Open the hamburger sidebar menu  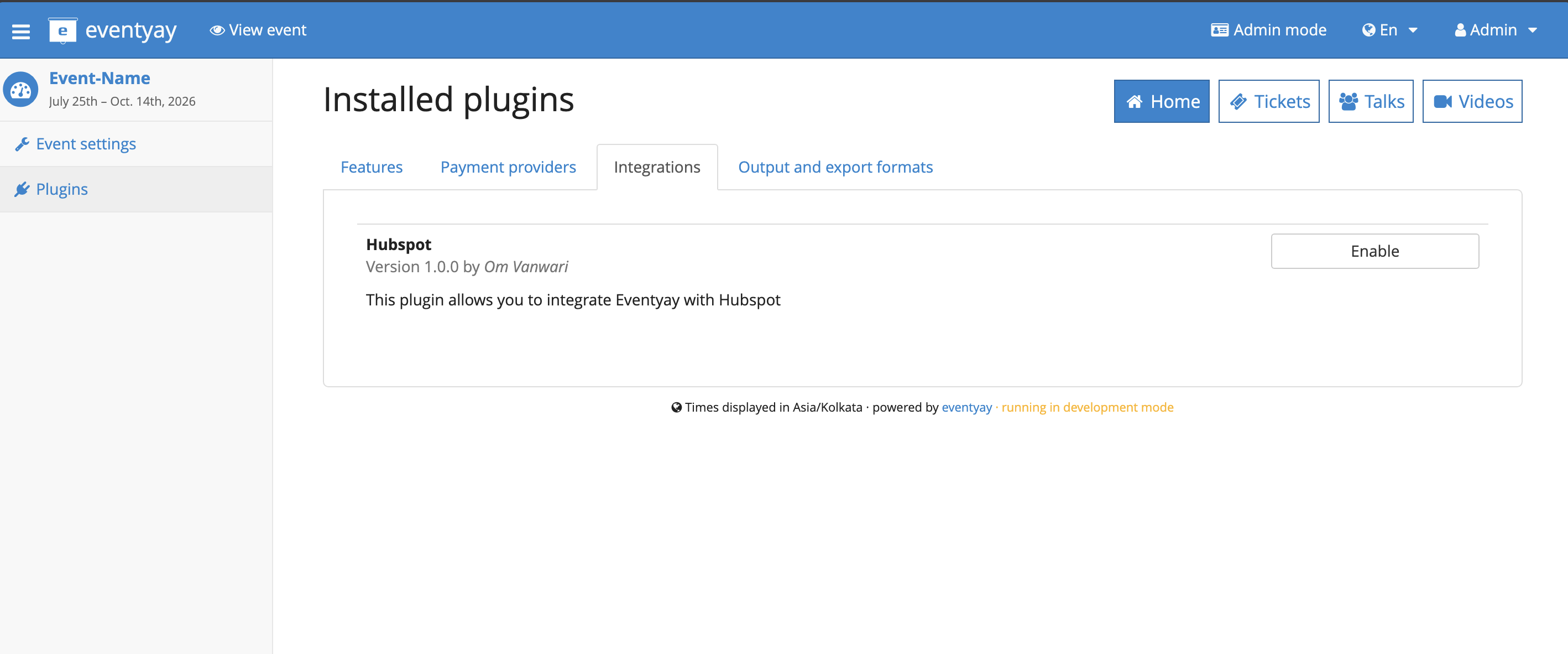coord(20,31)
